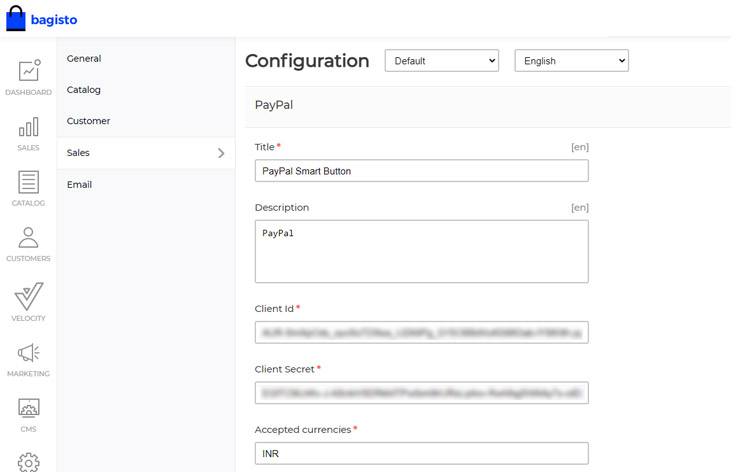The width and height of the screenshot is (745, 472).
Task: Open the Sales bar chart icon
Action: tap(29, 127)
